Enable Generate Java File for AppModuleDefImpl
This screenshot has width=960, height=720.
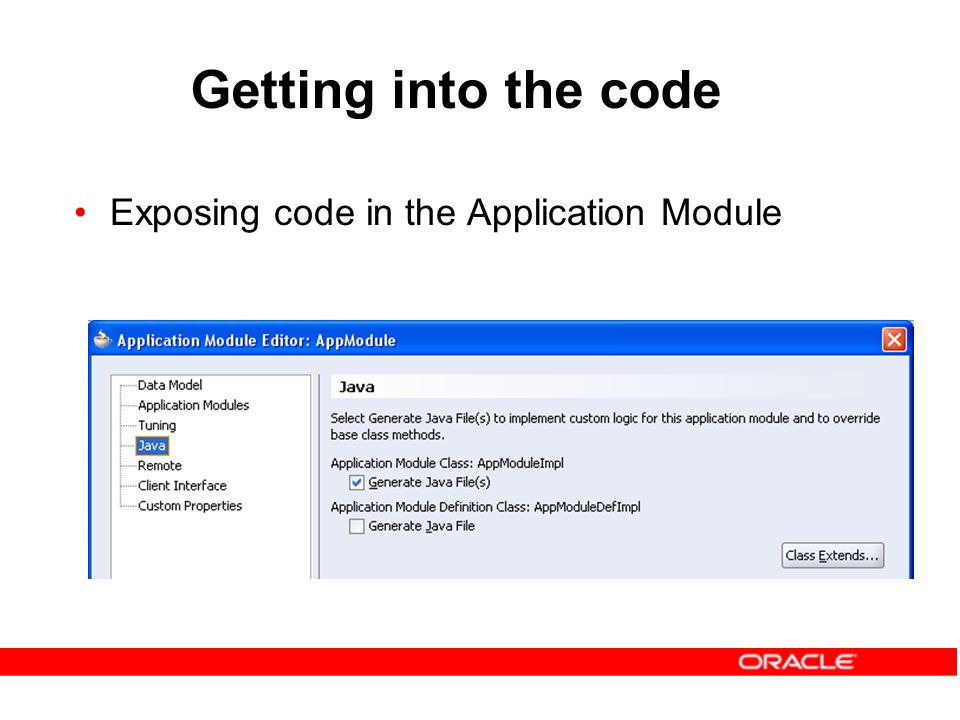(x=356, y=527)
